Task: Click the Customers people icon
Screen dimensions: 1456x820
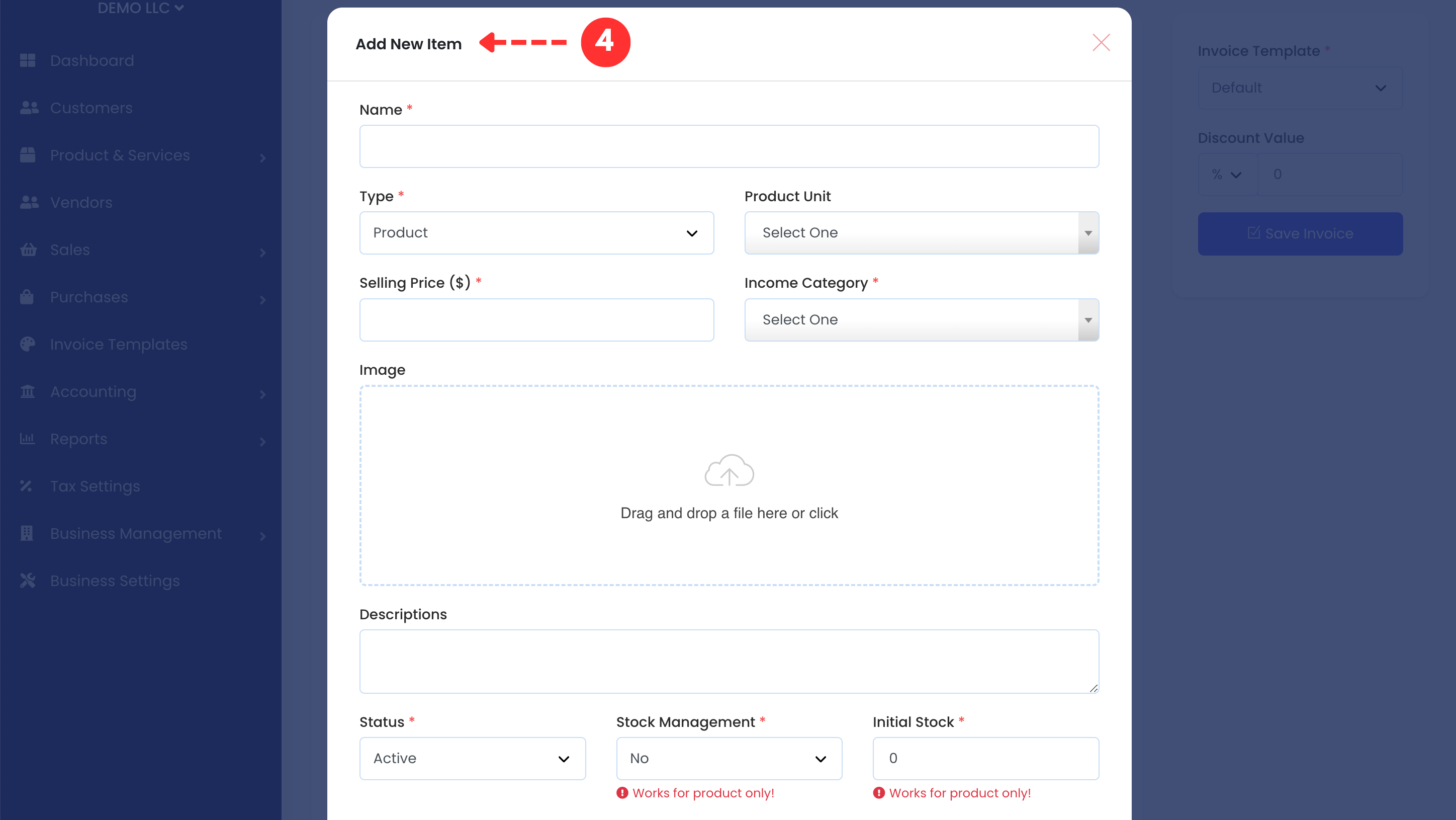Action: [28, 108]
